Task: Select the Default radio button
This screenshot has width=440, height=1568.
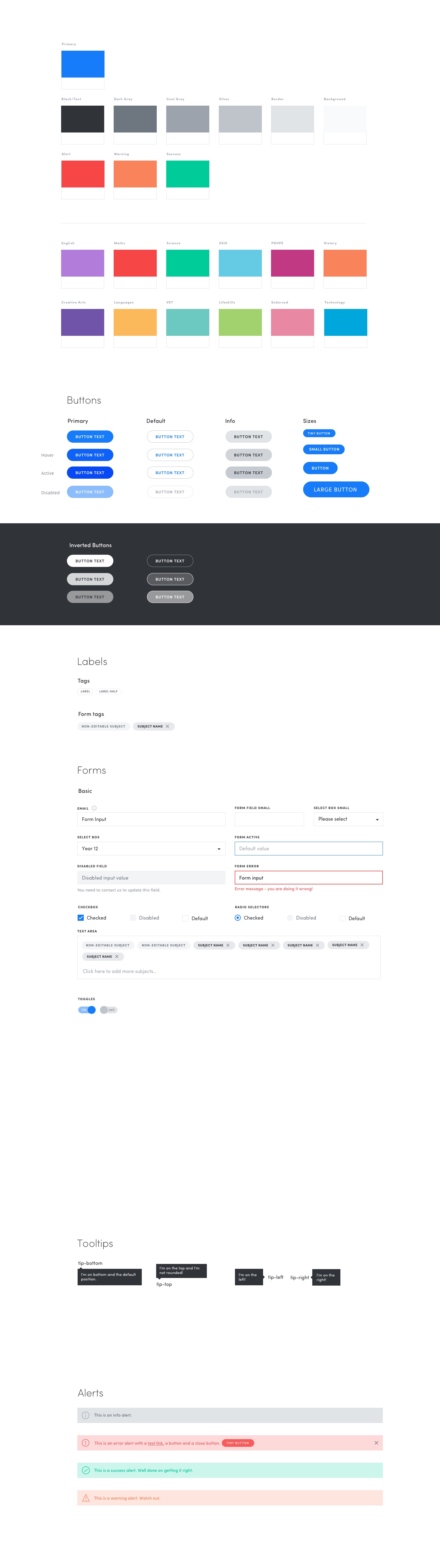Action: click(x=343, y=918)
